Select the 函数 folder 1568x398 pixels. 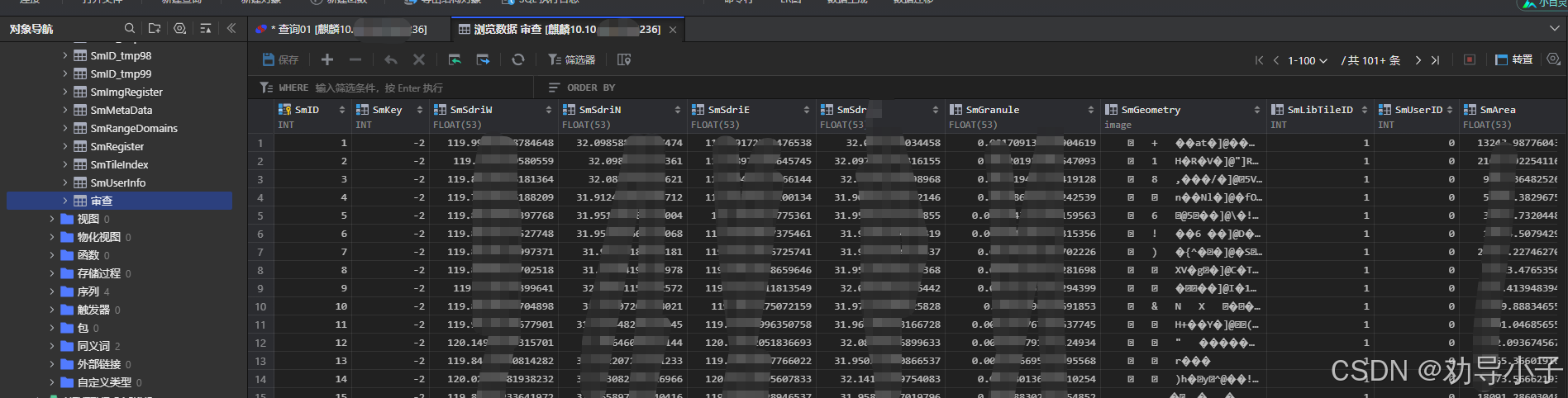[88, 255]
